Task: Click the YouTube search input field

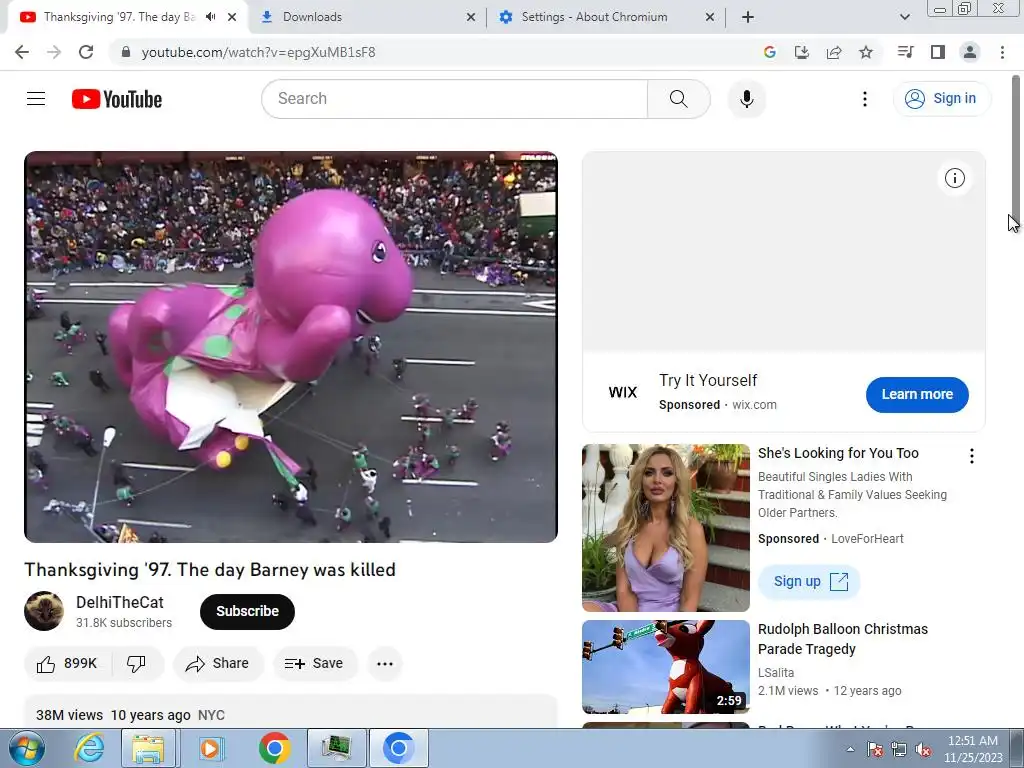Action: pos(455,99)
